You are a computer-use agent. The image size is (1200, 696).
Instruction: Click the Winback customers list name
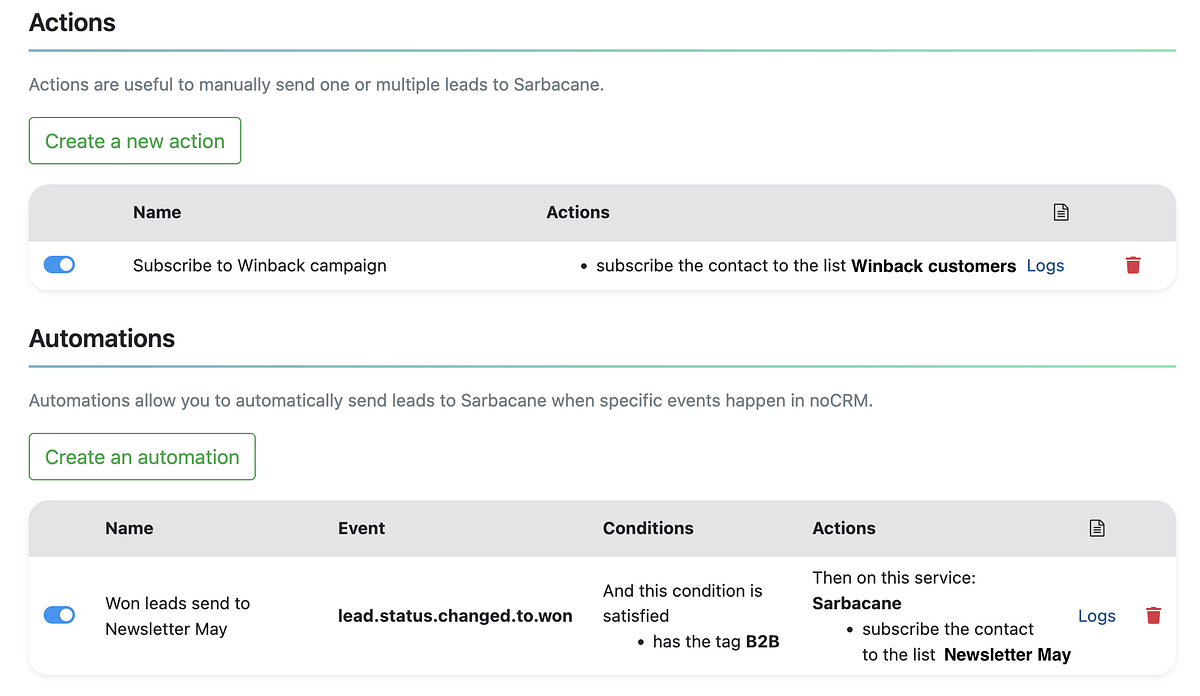coord(933,266)
